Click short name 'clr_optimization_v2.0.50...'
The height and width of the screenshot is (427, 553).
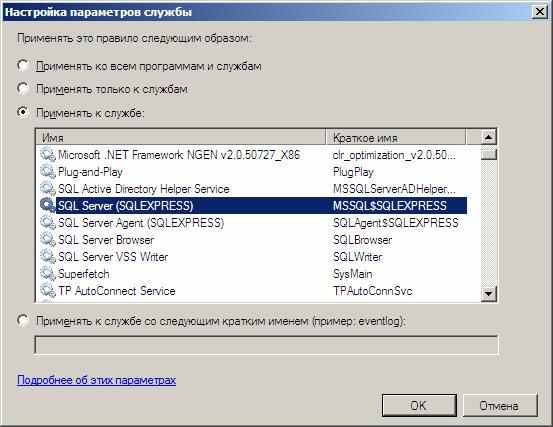pyautogui.click(x=394, y=155)
